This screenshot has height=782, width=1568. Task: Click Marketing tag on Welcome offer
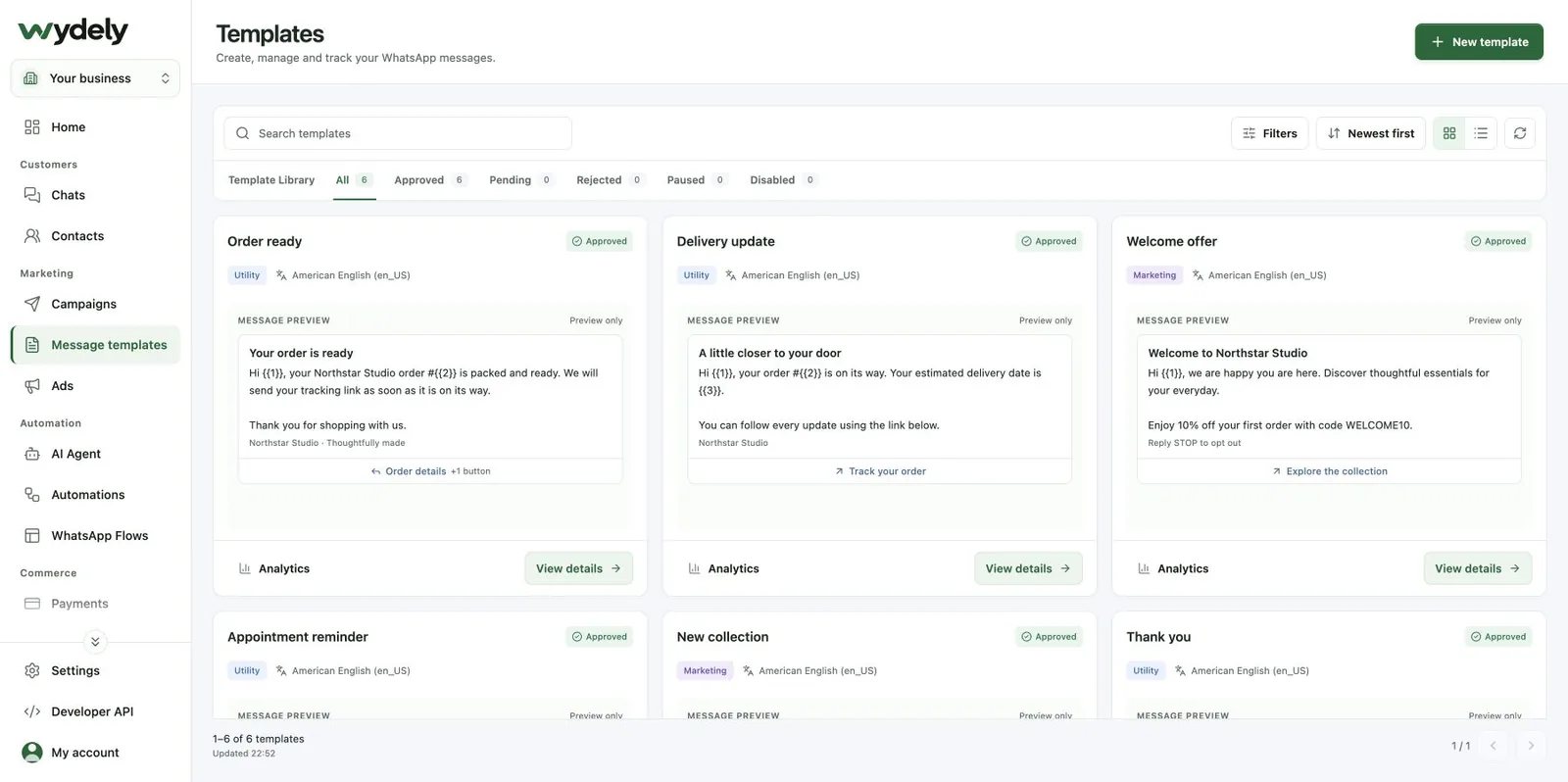point(1154,275)
